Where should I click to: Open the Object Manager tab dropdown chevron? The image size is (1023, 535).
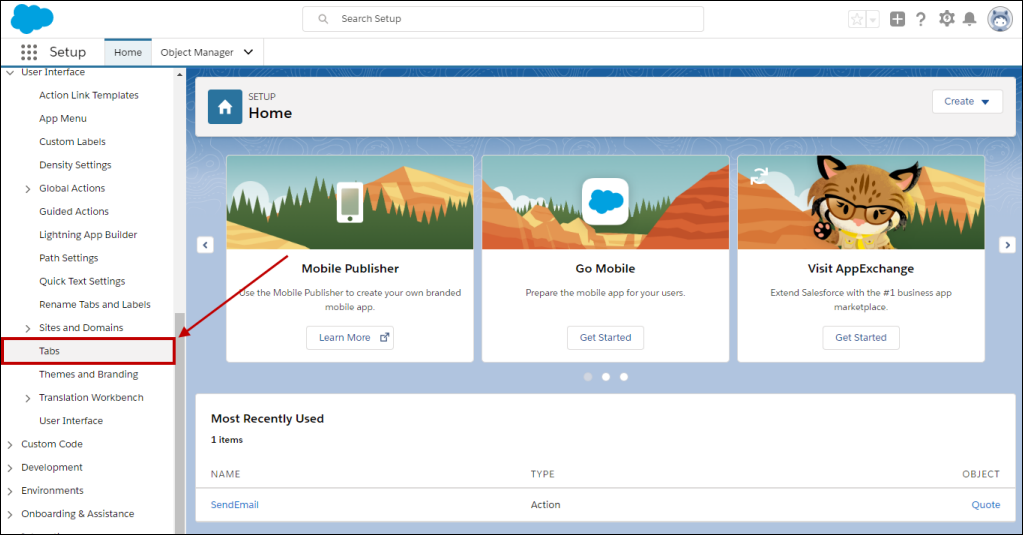click(248, 52)
